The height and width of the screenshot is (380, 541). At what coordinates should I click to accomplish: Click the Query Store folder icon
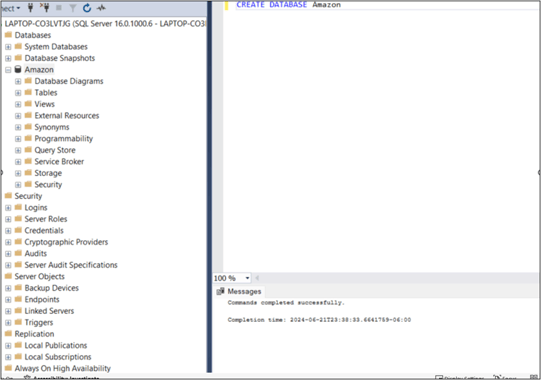(x=28, y=149)
